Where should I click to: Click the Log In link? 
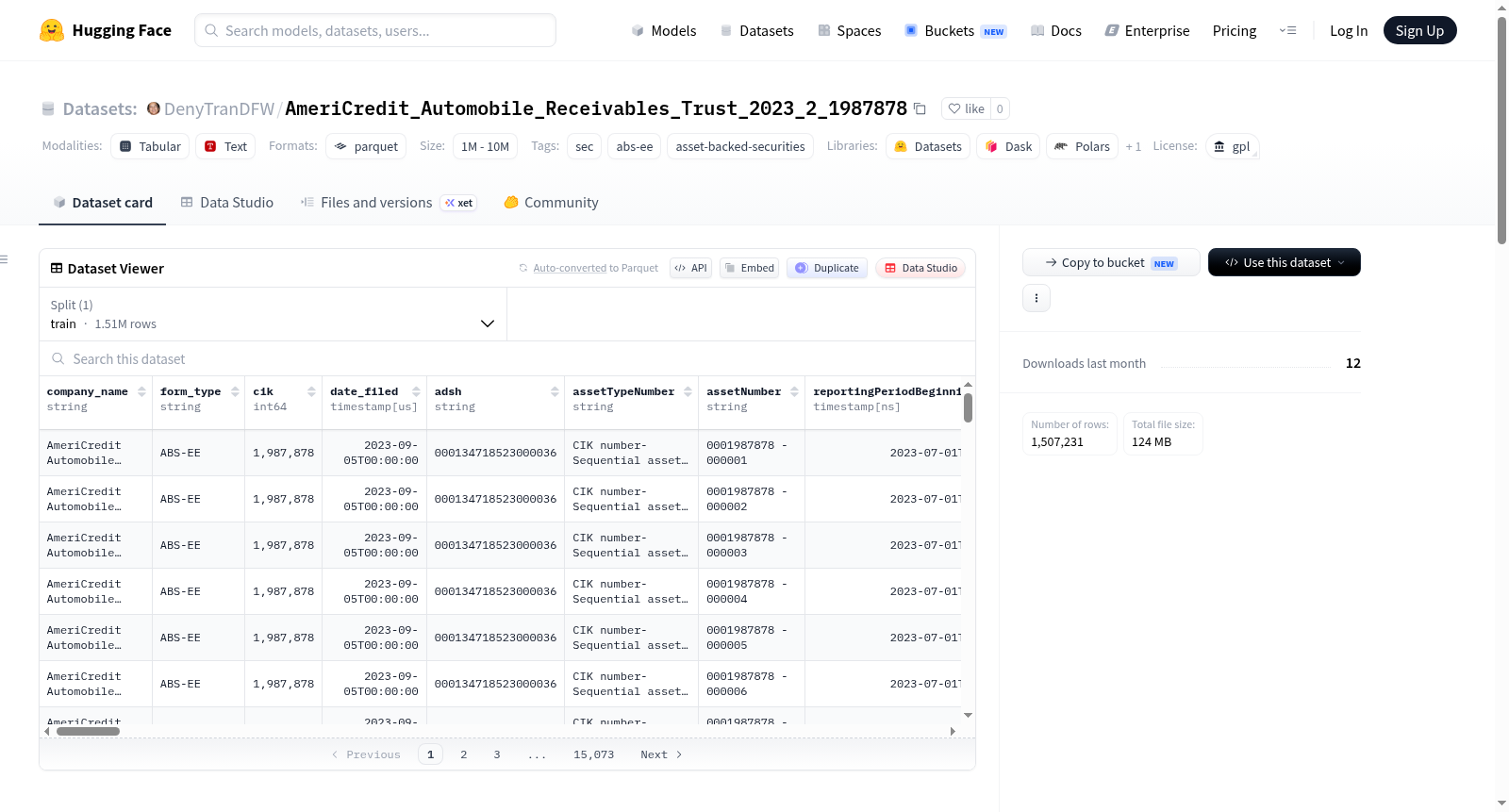pyautogui.click(x=1349, y=30)
